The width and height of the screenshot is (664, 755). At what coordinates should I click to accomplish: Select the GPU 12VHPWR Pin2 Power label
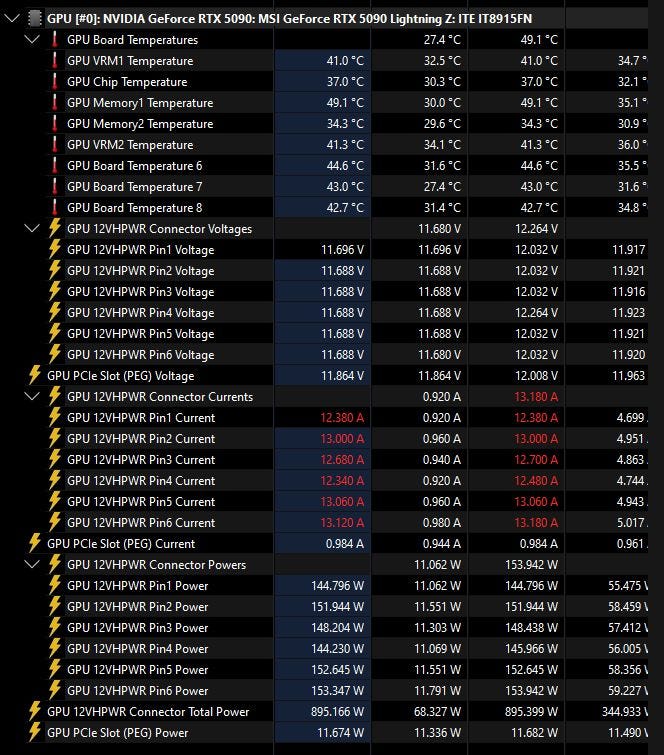[138, 606]
